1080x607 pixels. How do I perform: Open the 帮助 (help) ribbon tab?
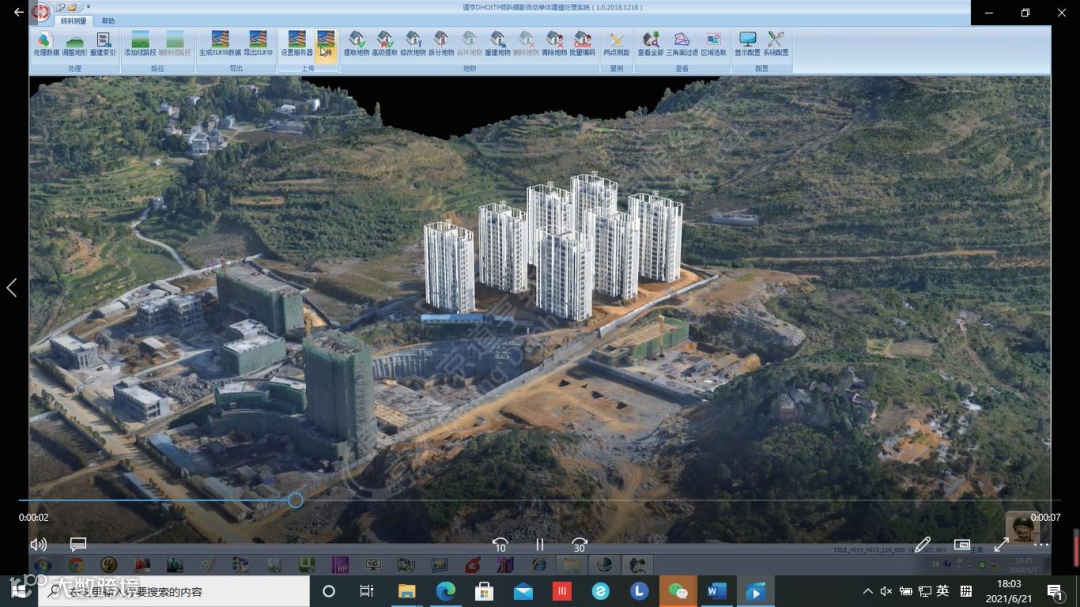[x=108, y=21]
